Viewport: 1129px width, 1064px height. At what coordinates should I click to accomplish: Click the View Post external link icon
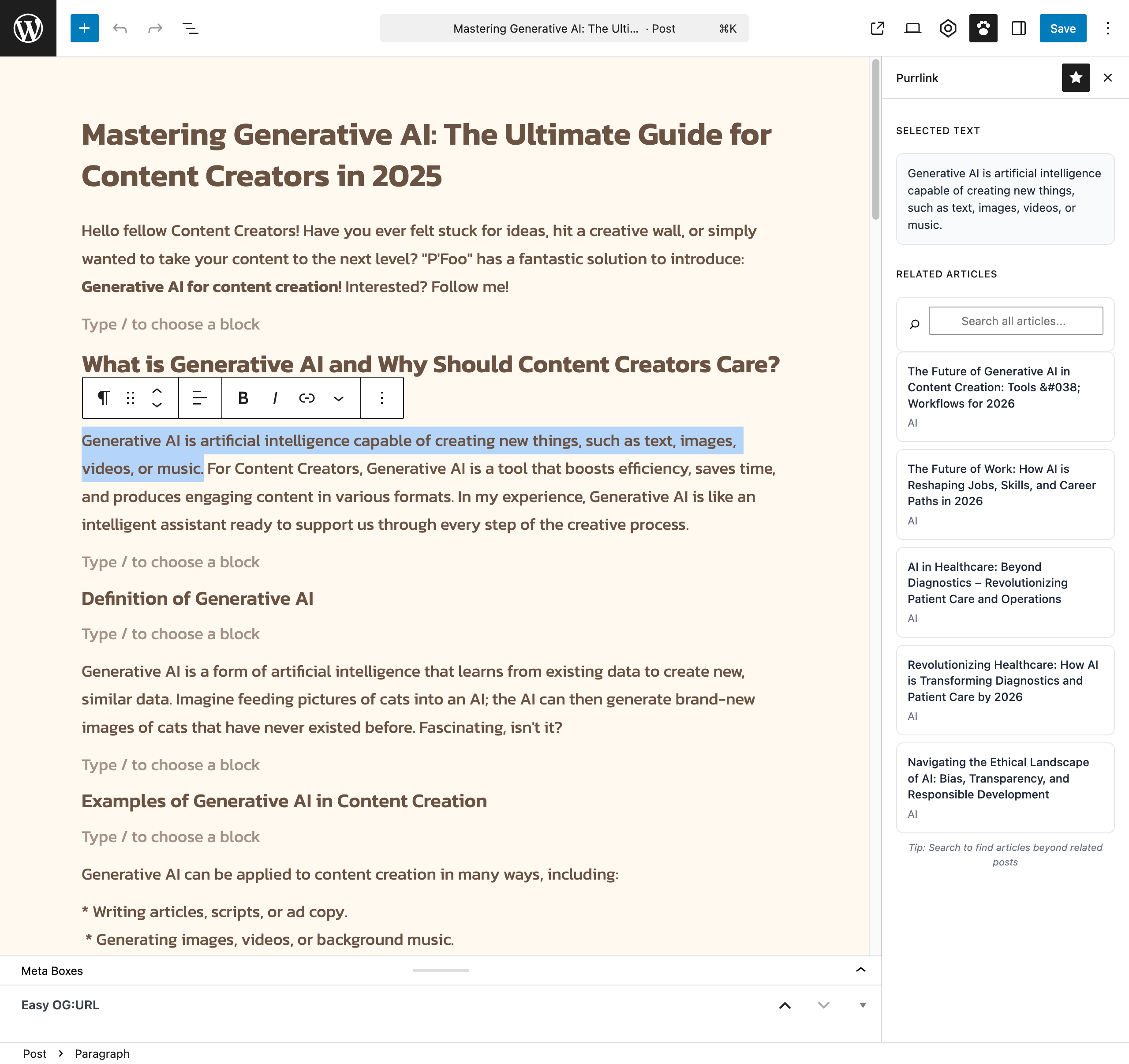[x=877, y=28]
